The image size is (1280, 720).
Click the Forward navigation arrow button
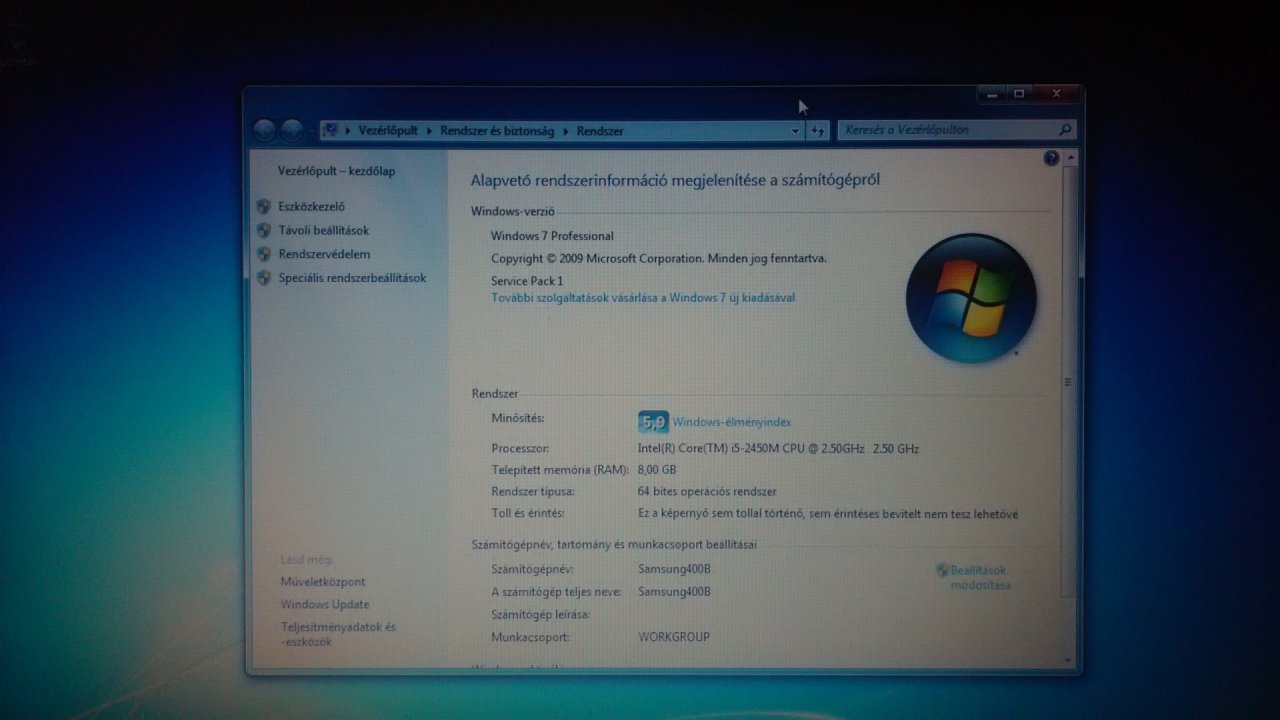coord(291,130)
